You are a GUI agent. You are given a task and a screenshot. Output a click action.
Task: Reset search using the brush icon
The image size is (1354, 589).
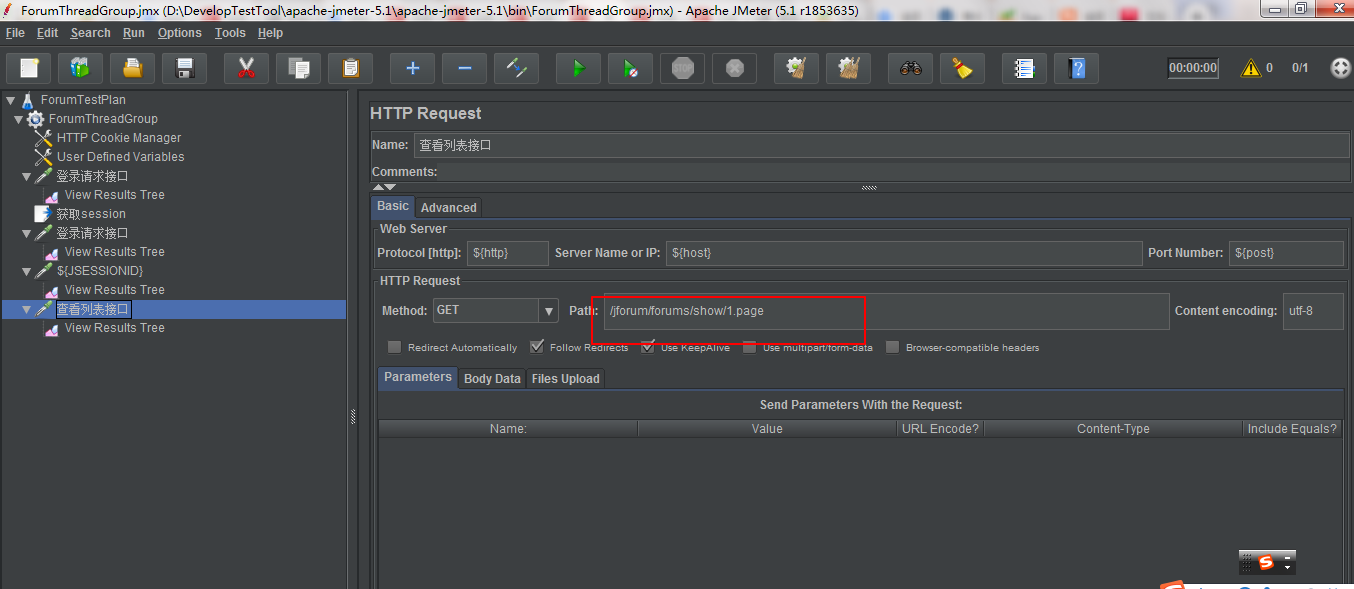[x=962, y=68]
